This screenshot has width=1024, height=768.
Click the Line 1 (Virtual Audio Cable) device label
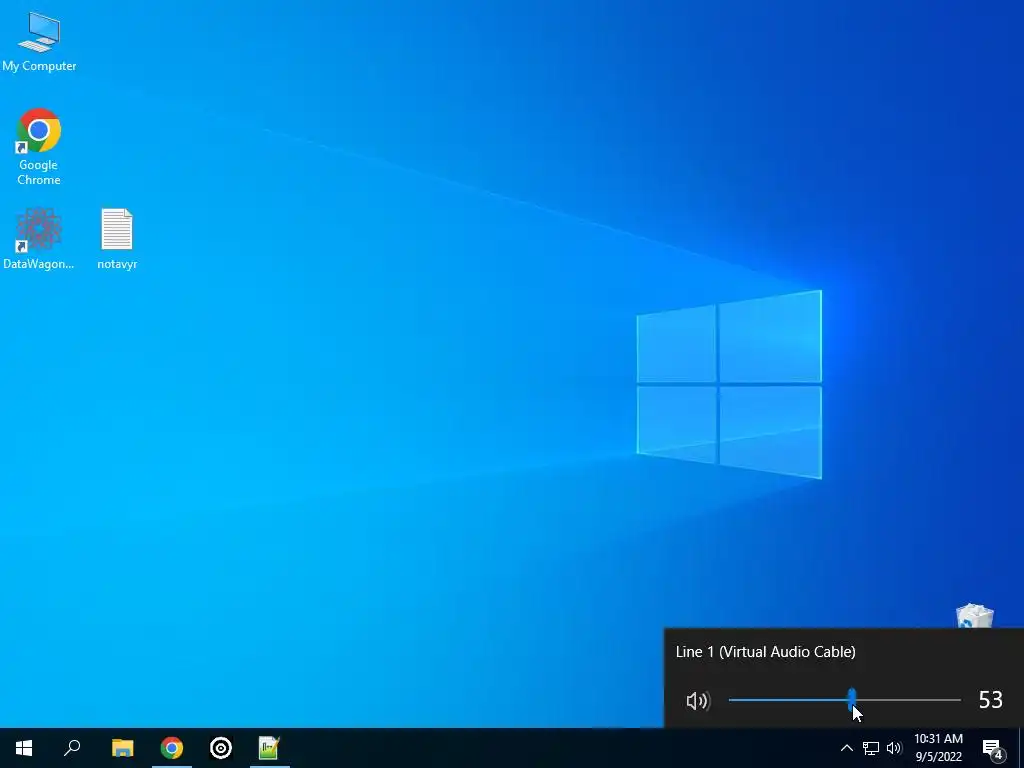coord(765,652)
